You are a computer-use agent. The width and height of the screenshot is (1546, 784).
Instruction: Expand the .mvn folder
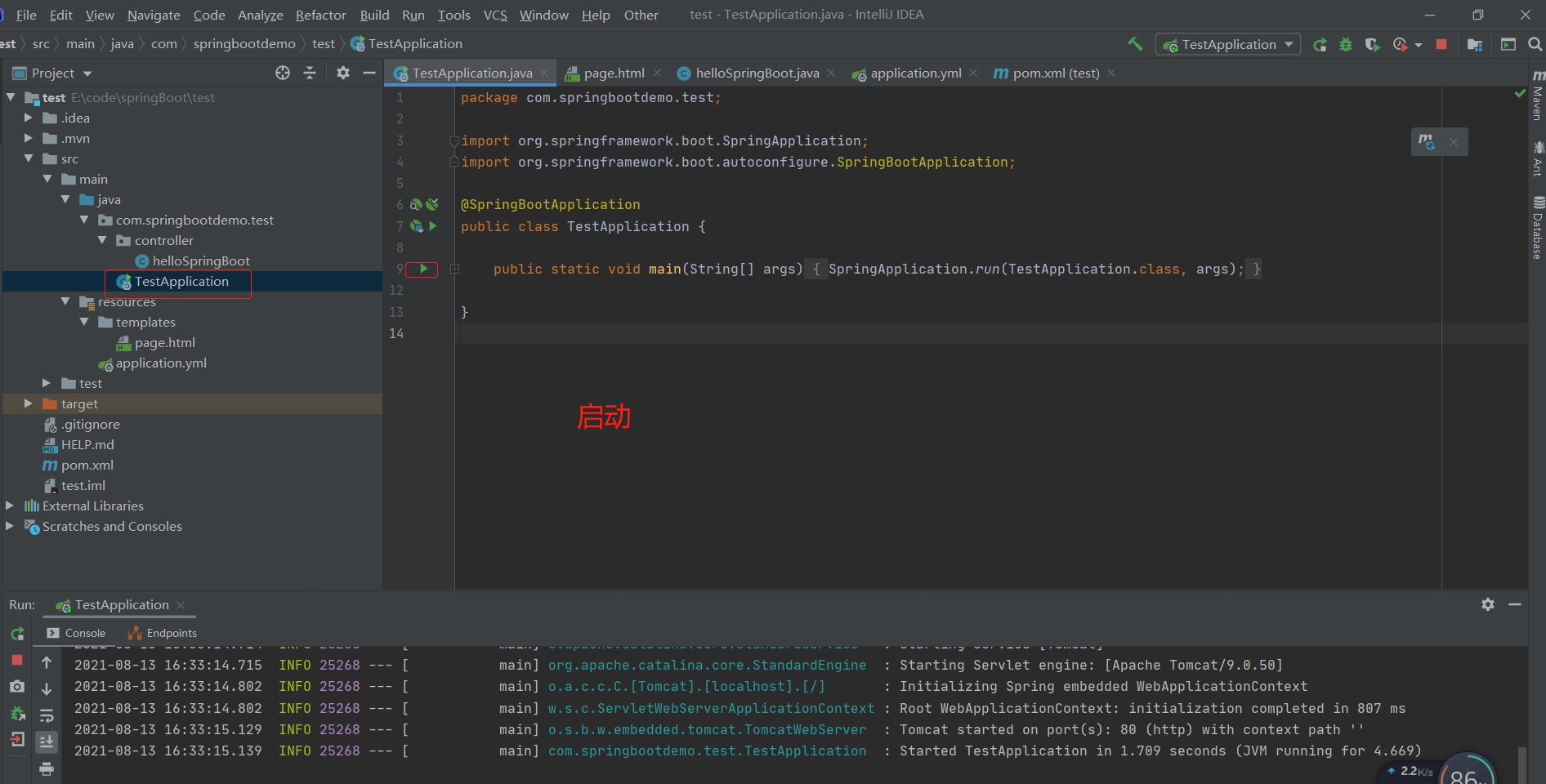click(x=29, y=138)
